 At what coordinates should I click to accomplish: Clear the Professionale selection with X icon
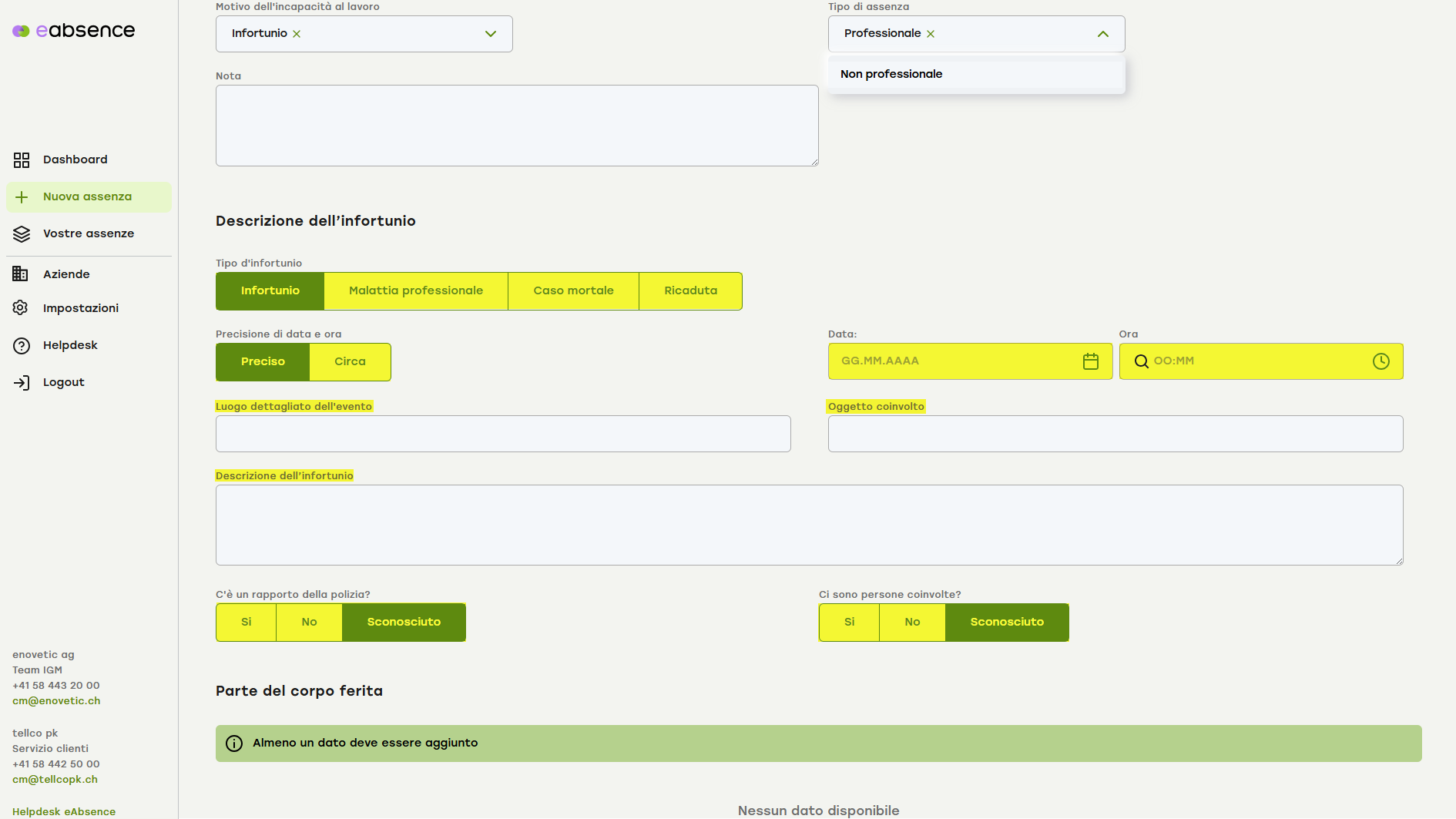(x=931, y=34)
